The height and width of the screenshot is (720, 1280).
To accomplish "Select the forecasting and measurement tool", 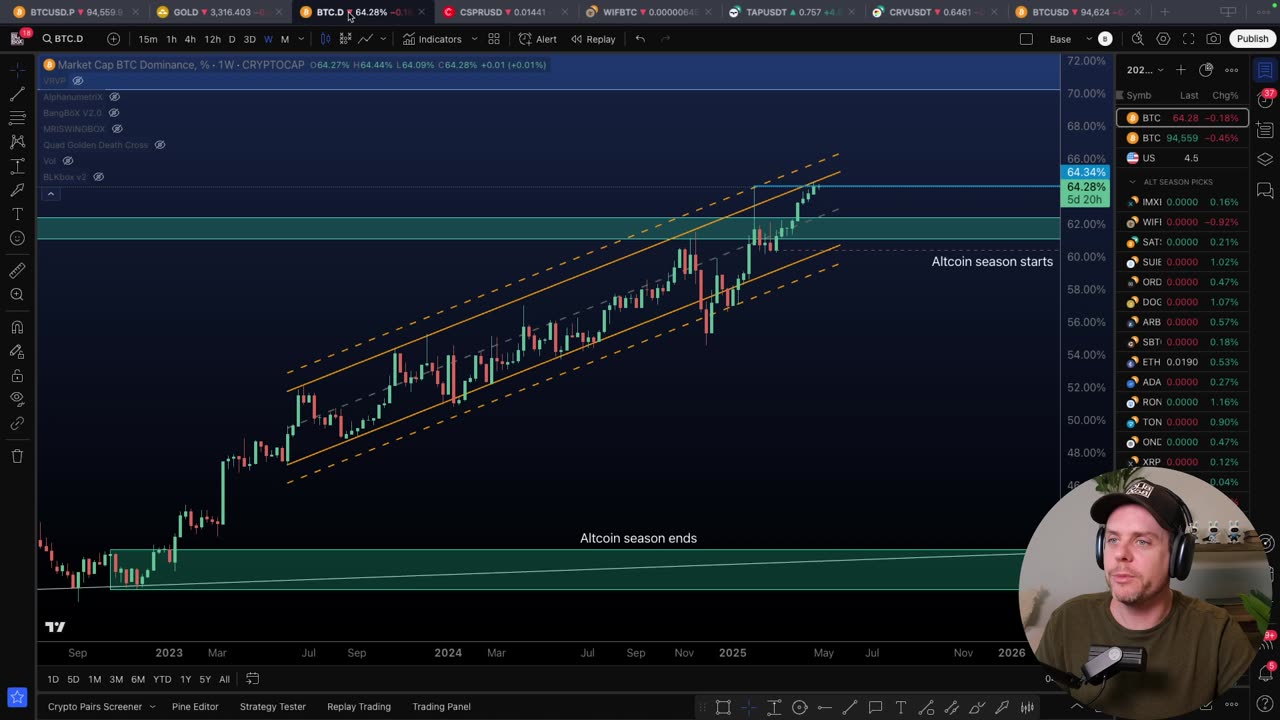I will click(x=17, y=166).
